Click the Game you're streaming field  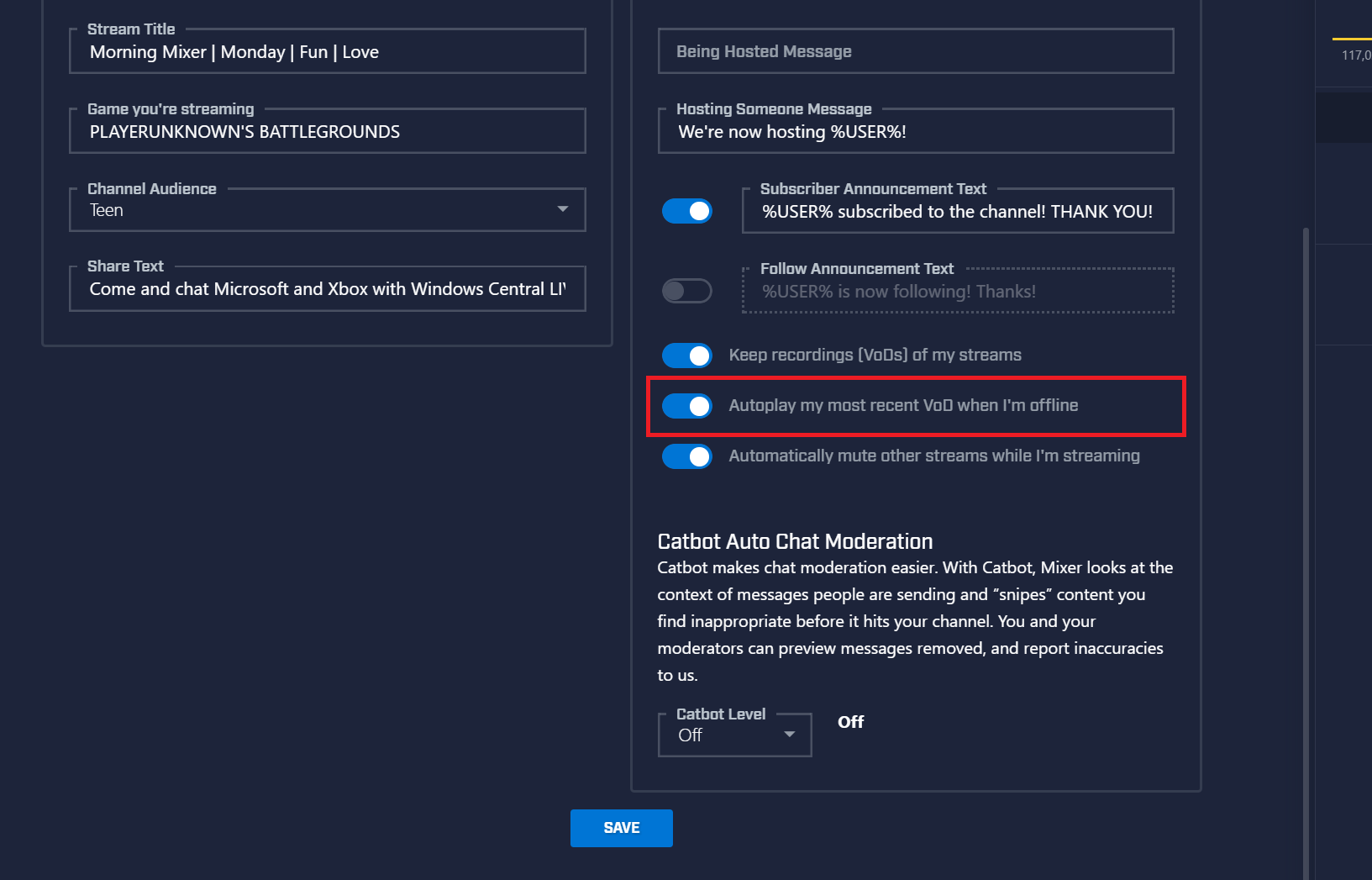[327, 131]
